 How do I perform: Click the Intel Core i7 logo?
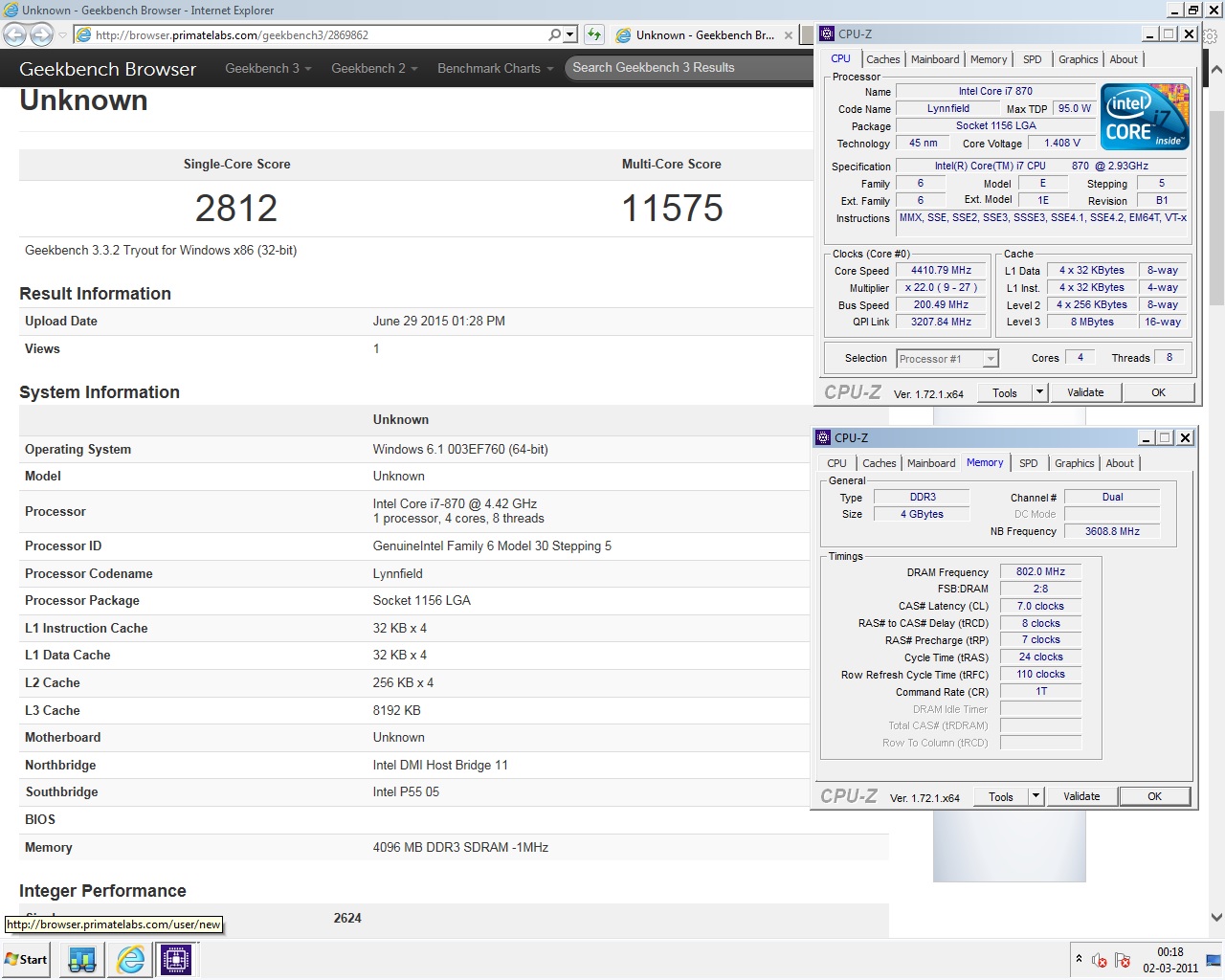coord(1146,117)
